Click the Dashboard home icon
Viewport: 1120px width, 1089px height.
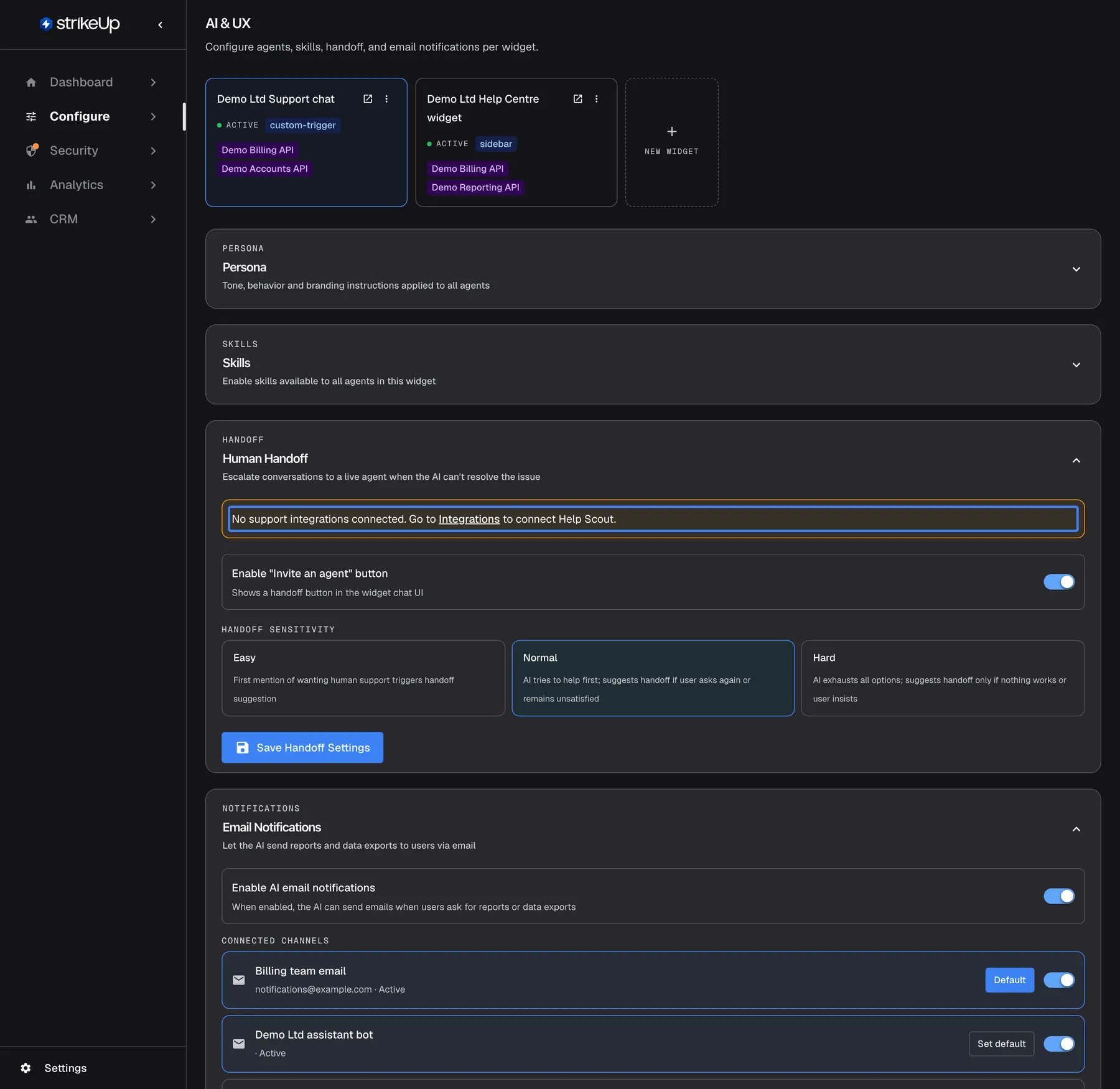[31, 82]
